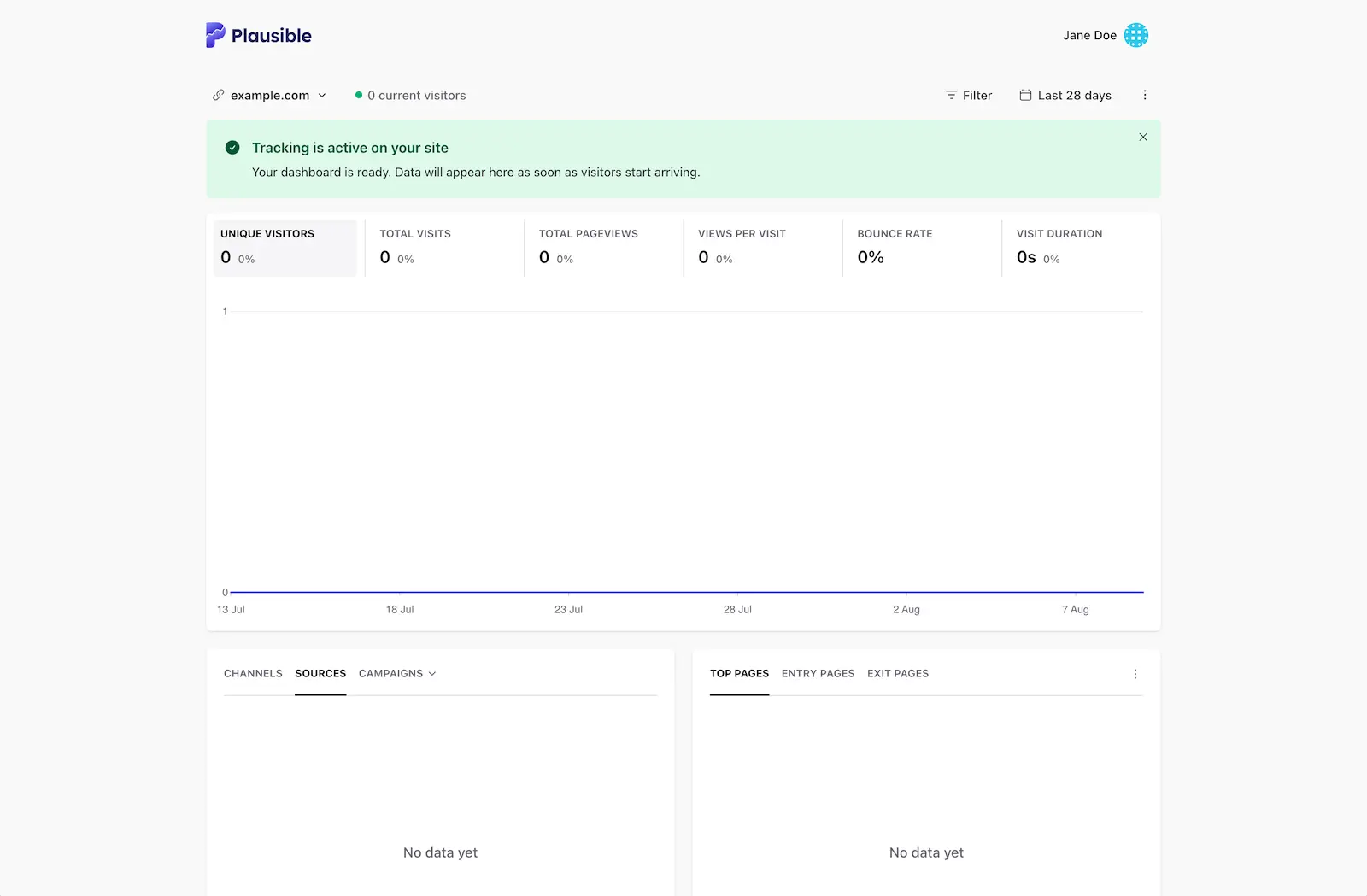Viewport: 1367px width, 896px height.
Task: Switch to the Sources tab
Action: (320, 673)
